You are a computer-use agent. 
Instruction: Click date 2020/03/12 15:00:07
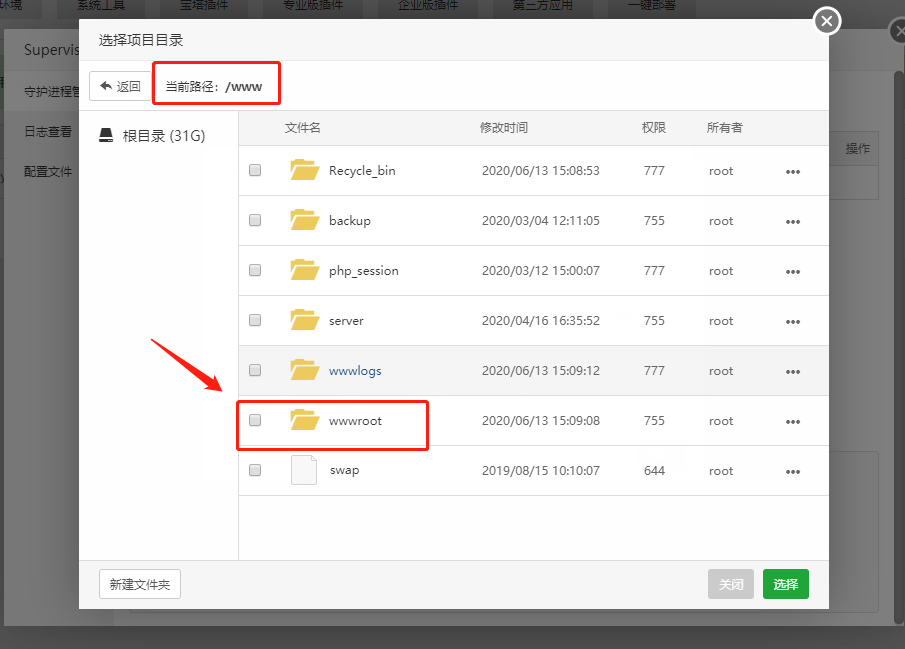541,270
